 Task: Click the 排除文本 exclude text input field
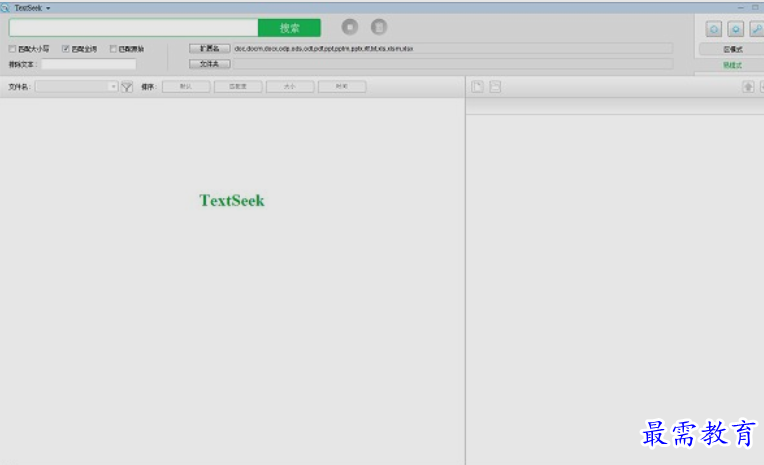[89, 64]
